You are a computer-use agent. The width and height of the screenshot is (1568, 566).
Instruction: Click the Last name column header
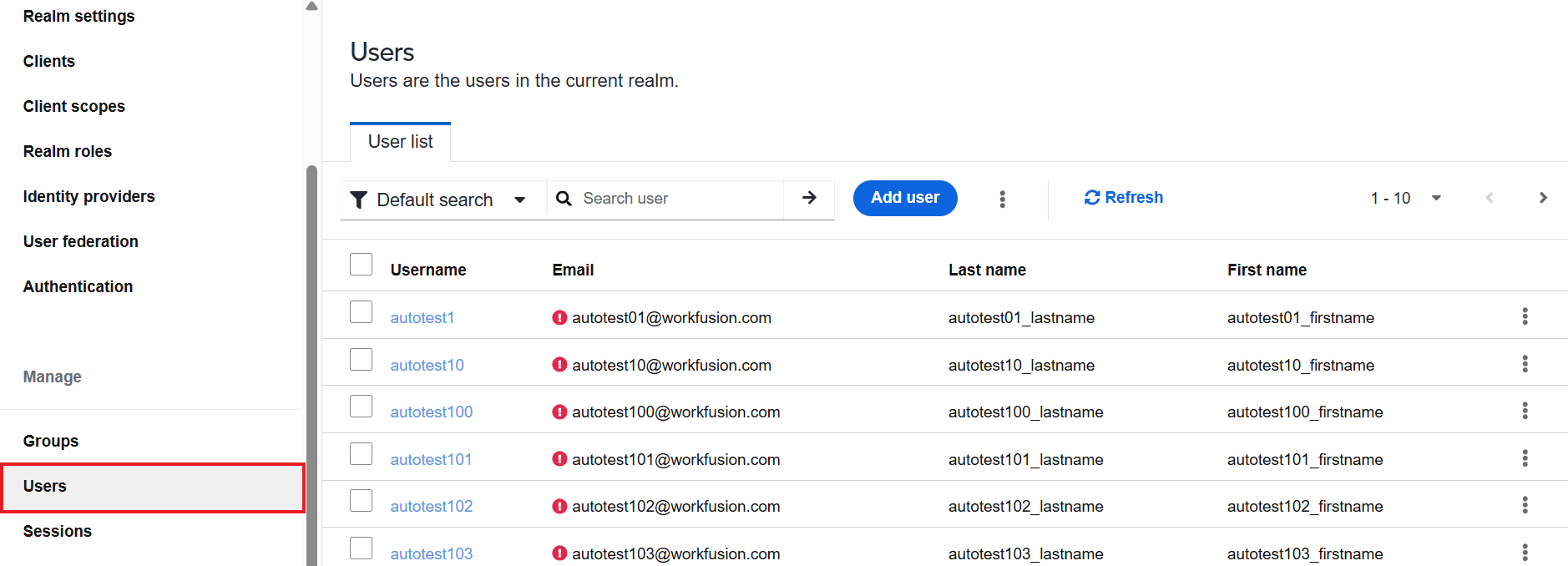tap(987, 270)
